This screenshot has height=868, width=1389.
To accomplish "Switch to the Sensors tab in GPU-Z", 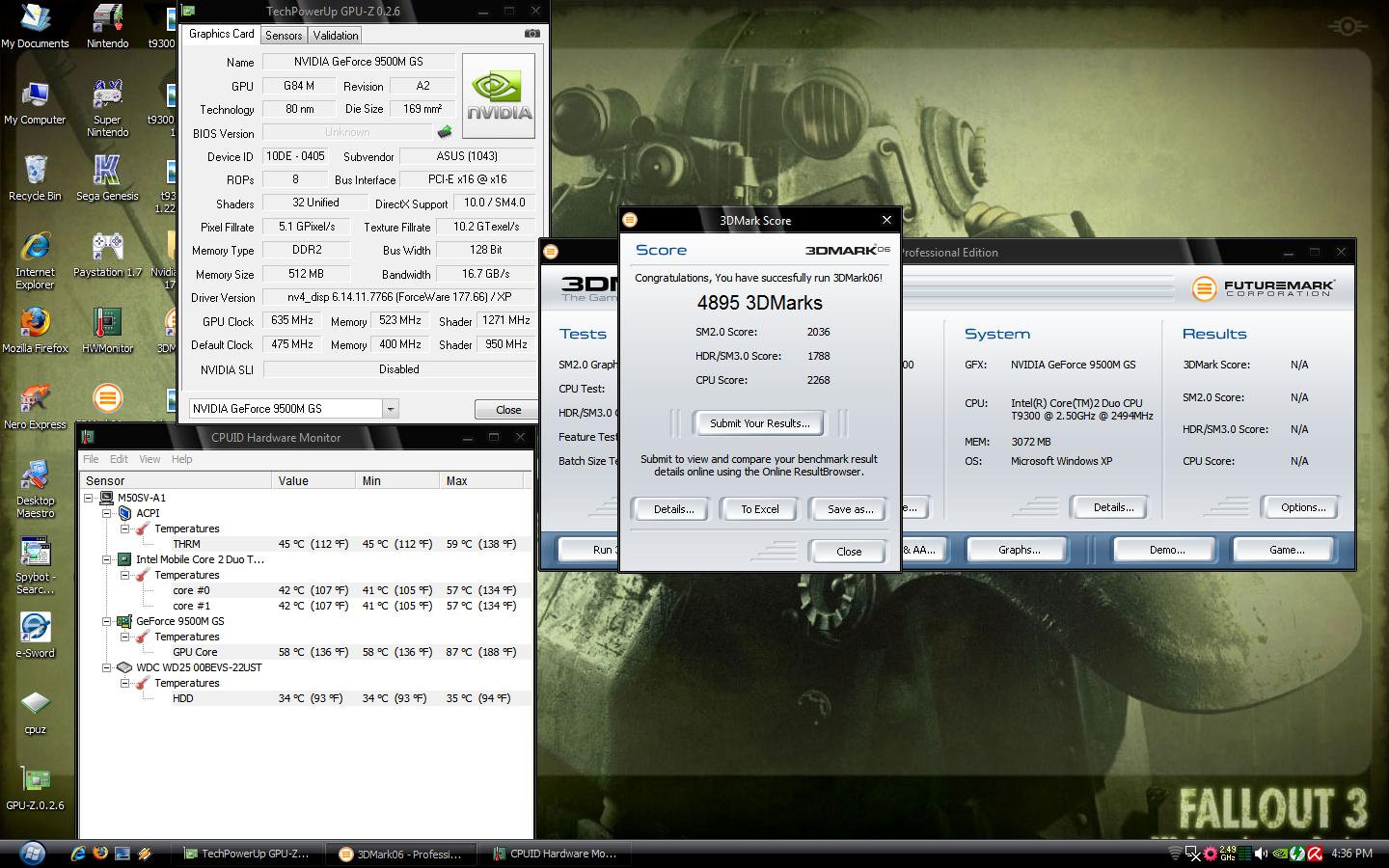I will [x=284, y=36].
